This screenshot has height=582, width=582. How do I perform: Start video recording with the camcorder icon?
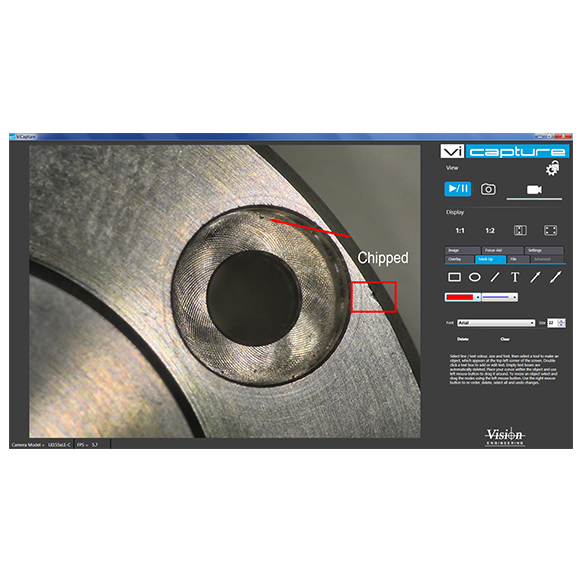tap(534, 190)
